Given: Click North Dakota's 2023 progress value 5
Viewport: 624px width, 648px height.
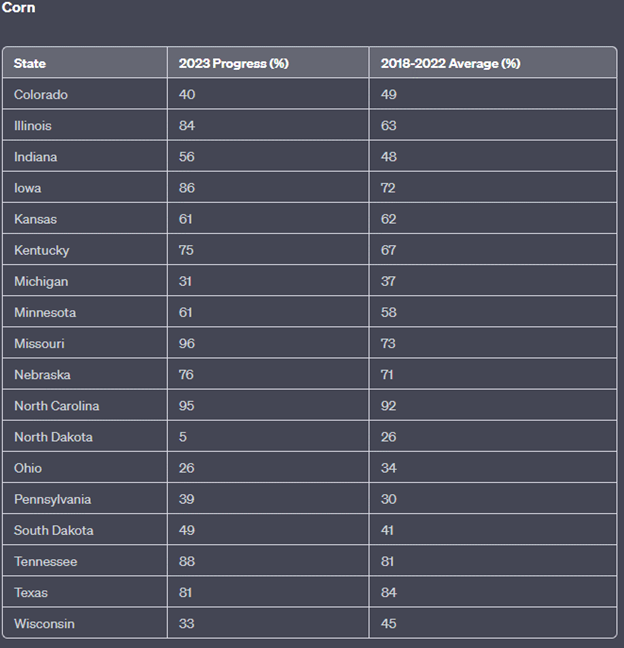Looking at the screenshot, I should pos(183,437).
